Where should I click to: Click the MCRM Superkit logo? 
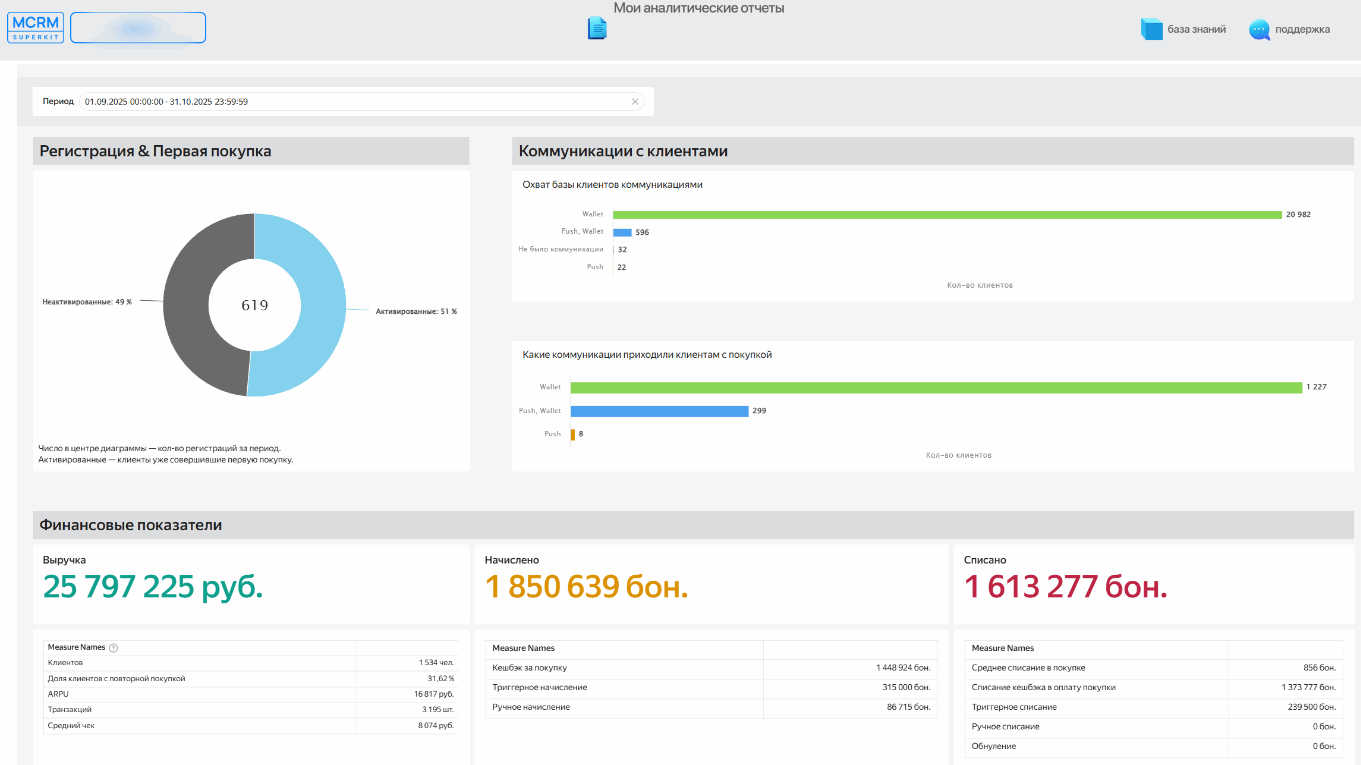coord(35,28)
